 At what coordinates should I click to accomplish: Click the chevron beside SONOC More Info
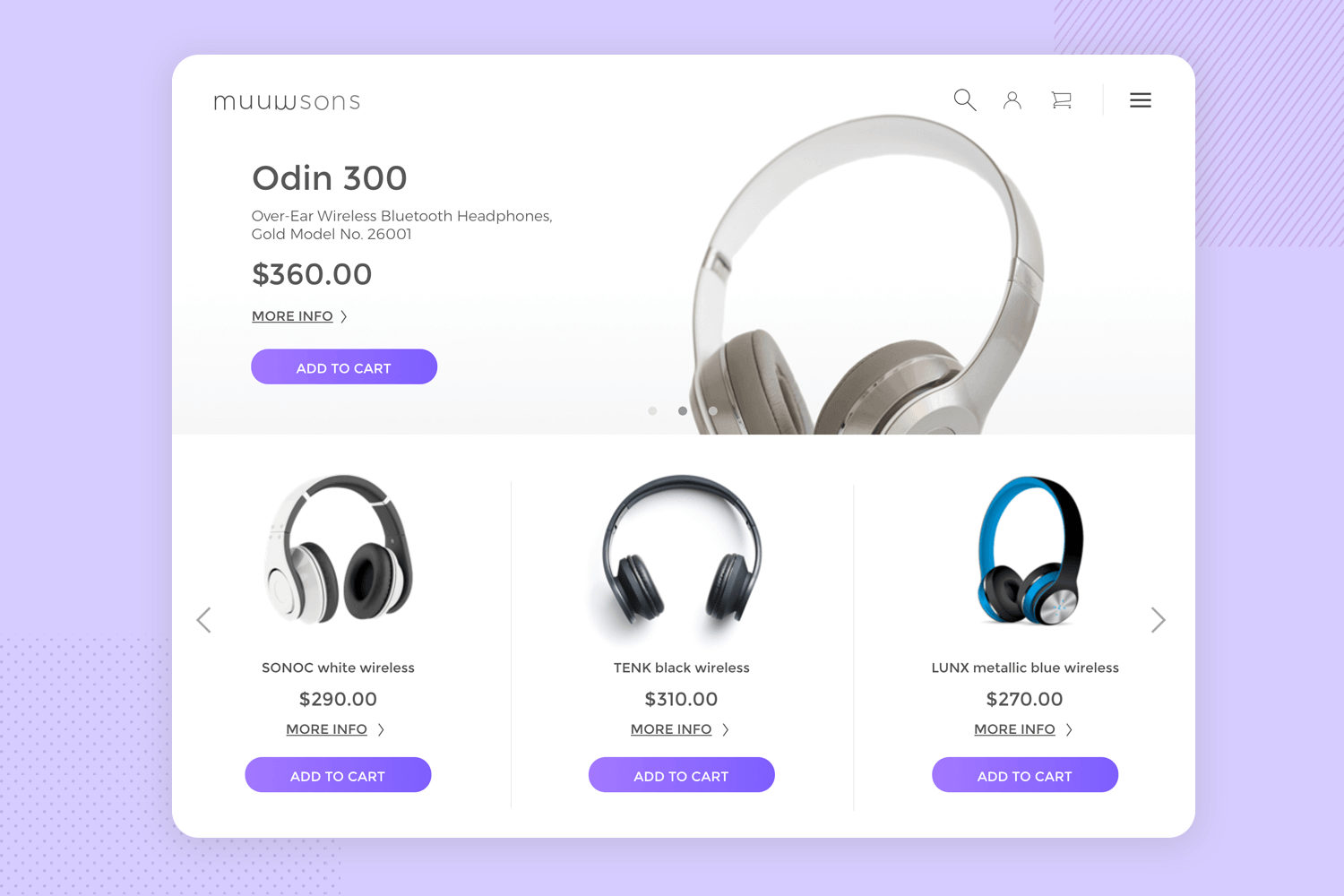pos(381,729)
